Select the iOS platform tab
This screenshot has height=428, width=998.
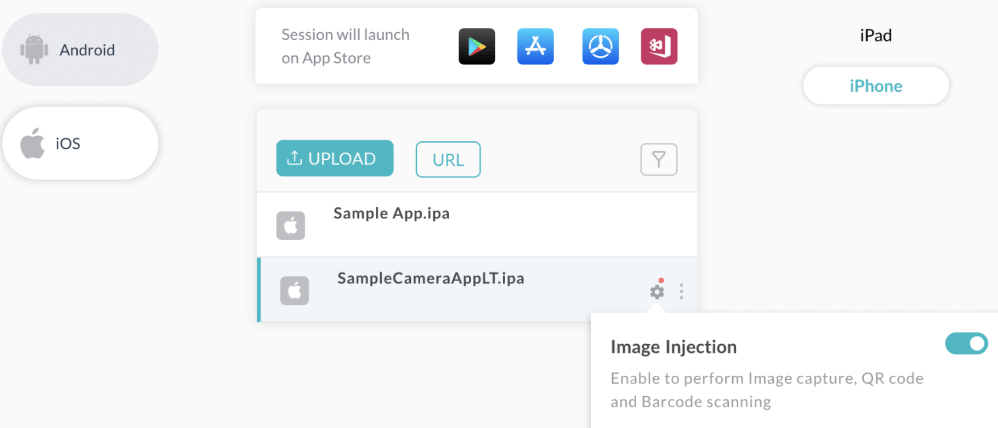[x=80, y=143]
